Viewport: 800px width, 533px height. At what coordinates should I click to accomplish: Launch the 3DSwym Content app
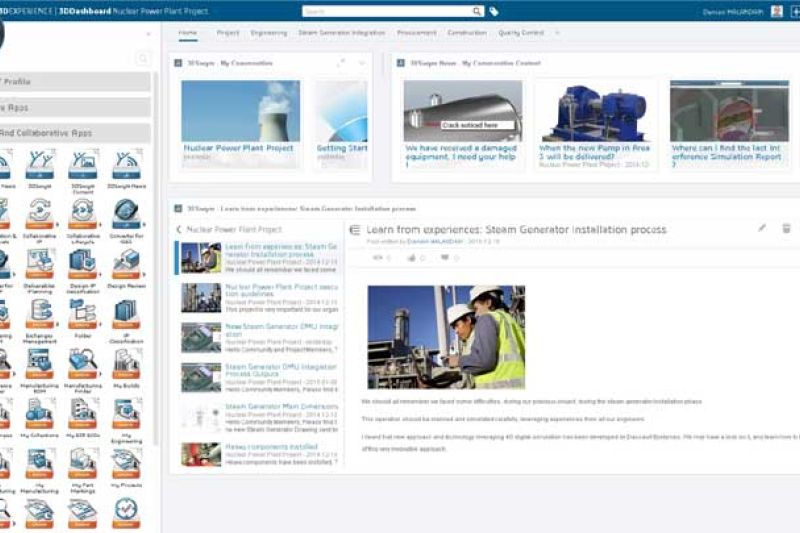point(83,165)
